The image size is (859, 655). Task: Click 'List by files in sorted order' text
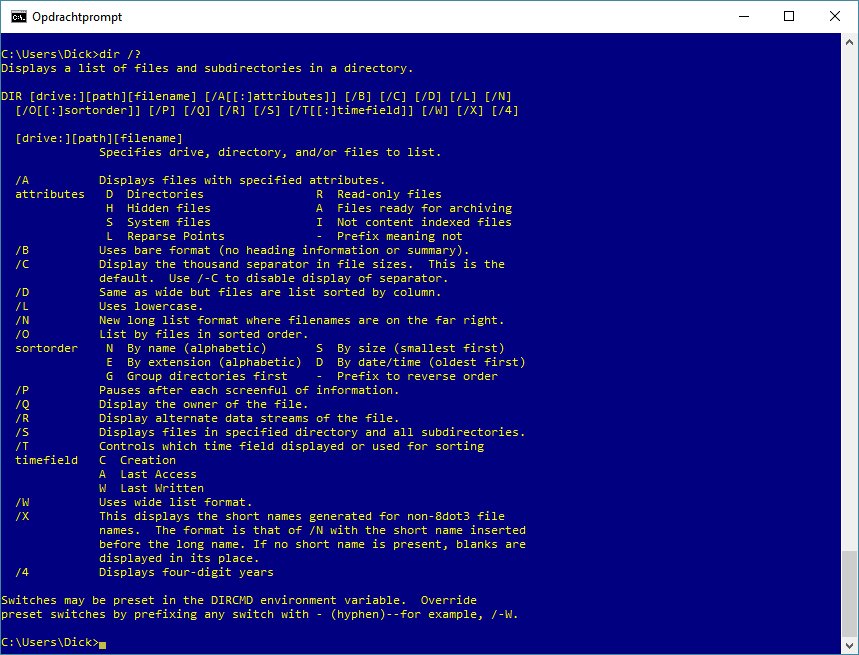204,334
